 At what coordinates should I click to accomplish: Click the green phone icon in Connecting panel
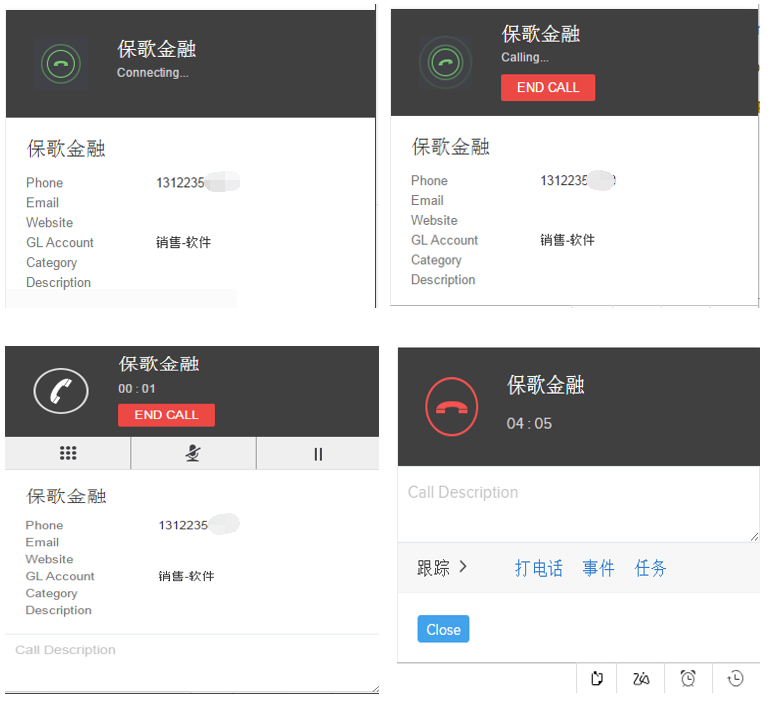(61, 64)
